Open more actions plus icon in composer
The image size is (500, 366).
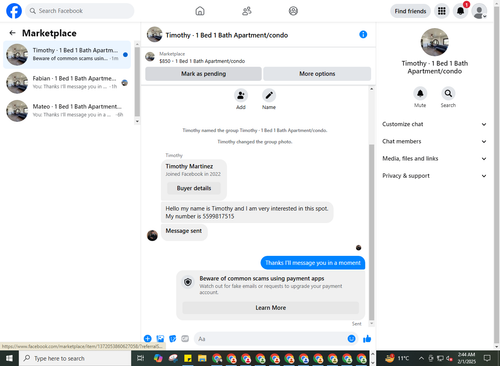(x=147, y=339)
